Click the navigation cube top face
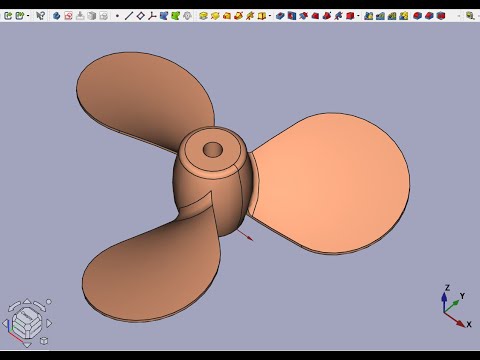The image size is (480, 360). coord(26,315)
